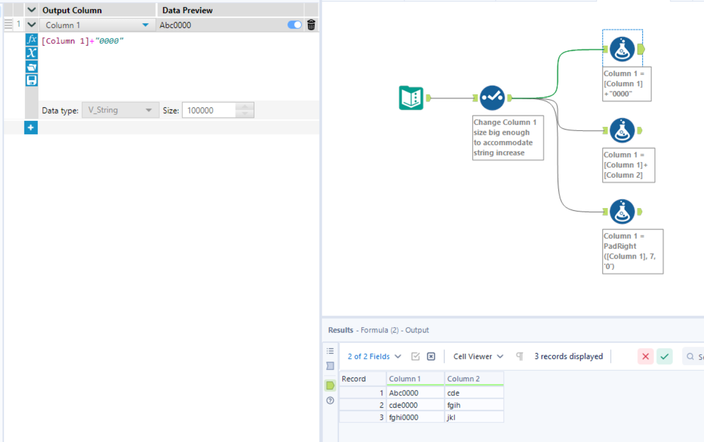Click the search magnifier icon in Results
The image size is (704, 442).
tap(690, 356)
